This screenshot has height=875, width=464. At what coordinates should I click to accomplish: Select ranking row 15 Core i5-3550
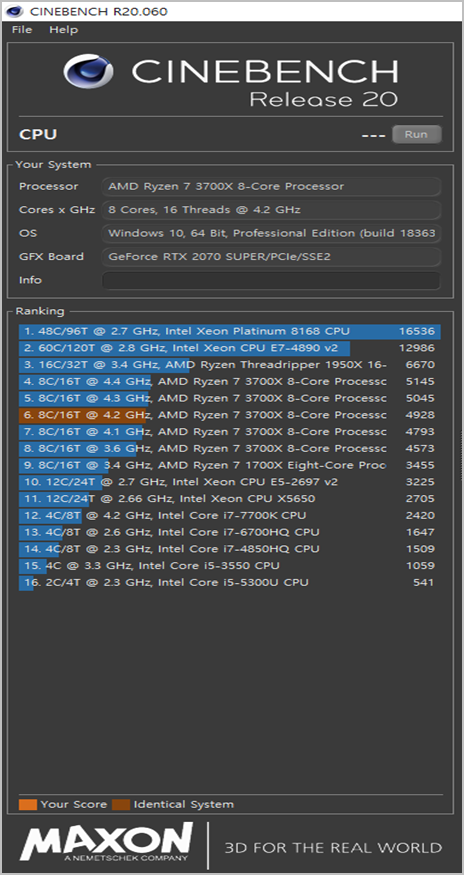pos(229,565)
